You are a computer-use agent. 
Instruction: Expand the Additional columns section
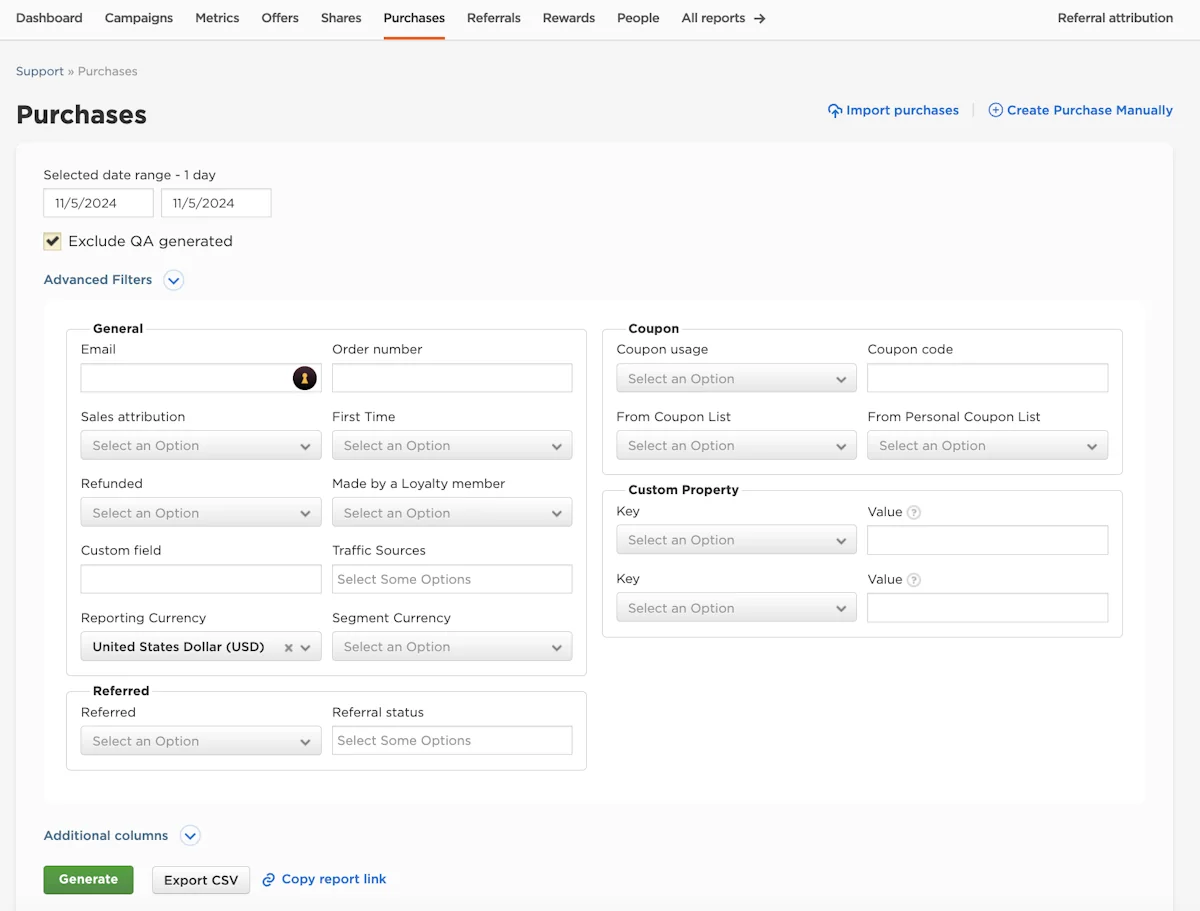click(190, 836)
